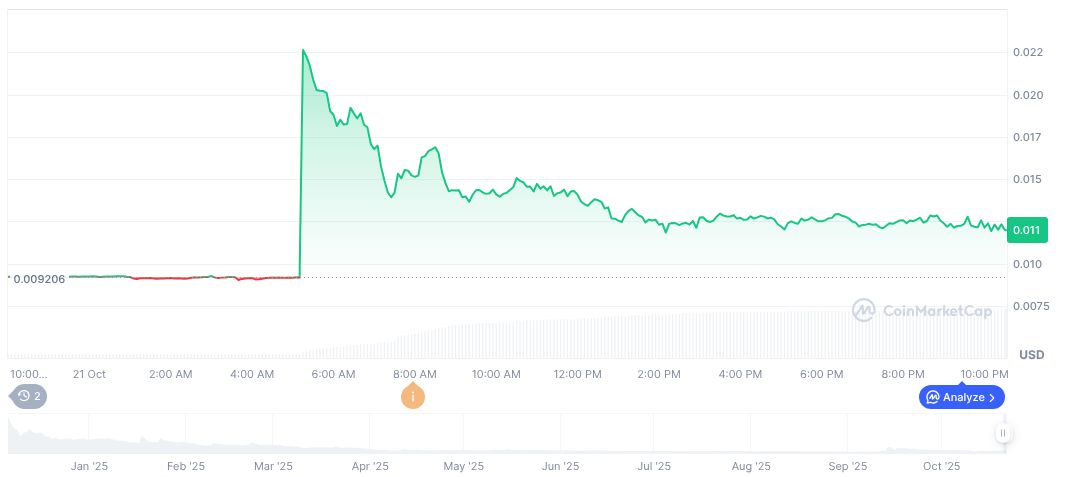Click the icon inside the Analyze button
The width and height of the screenshot is (1072, 477).
(933, 397)
